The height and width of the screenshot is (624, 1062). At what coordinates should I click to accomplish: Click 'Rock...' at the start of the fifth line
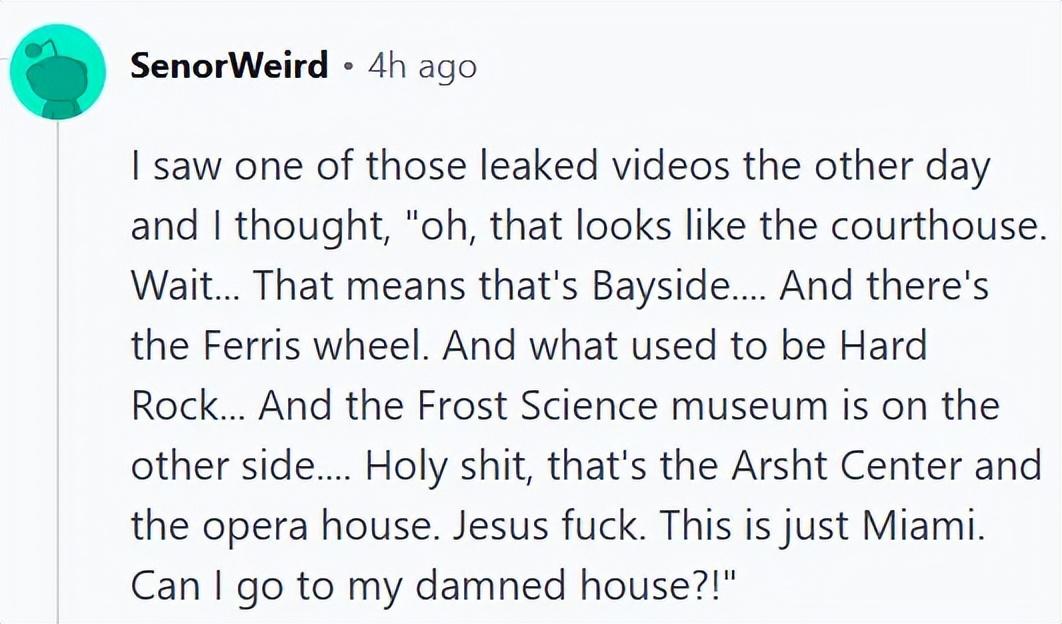[x=185, y=405]
